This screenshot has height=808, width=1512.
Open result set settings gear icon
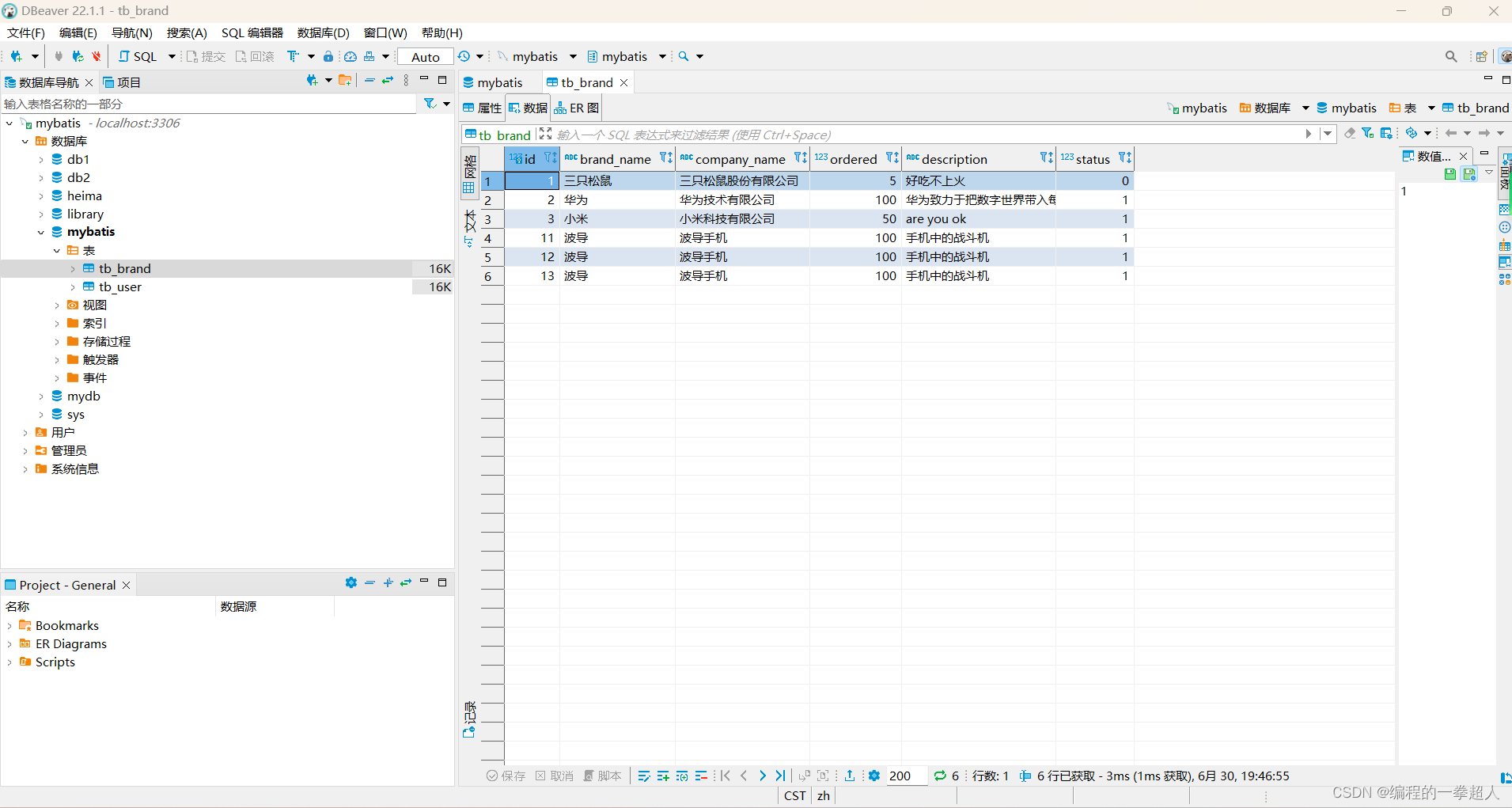(x=874, y=776)
